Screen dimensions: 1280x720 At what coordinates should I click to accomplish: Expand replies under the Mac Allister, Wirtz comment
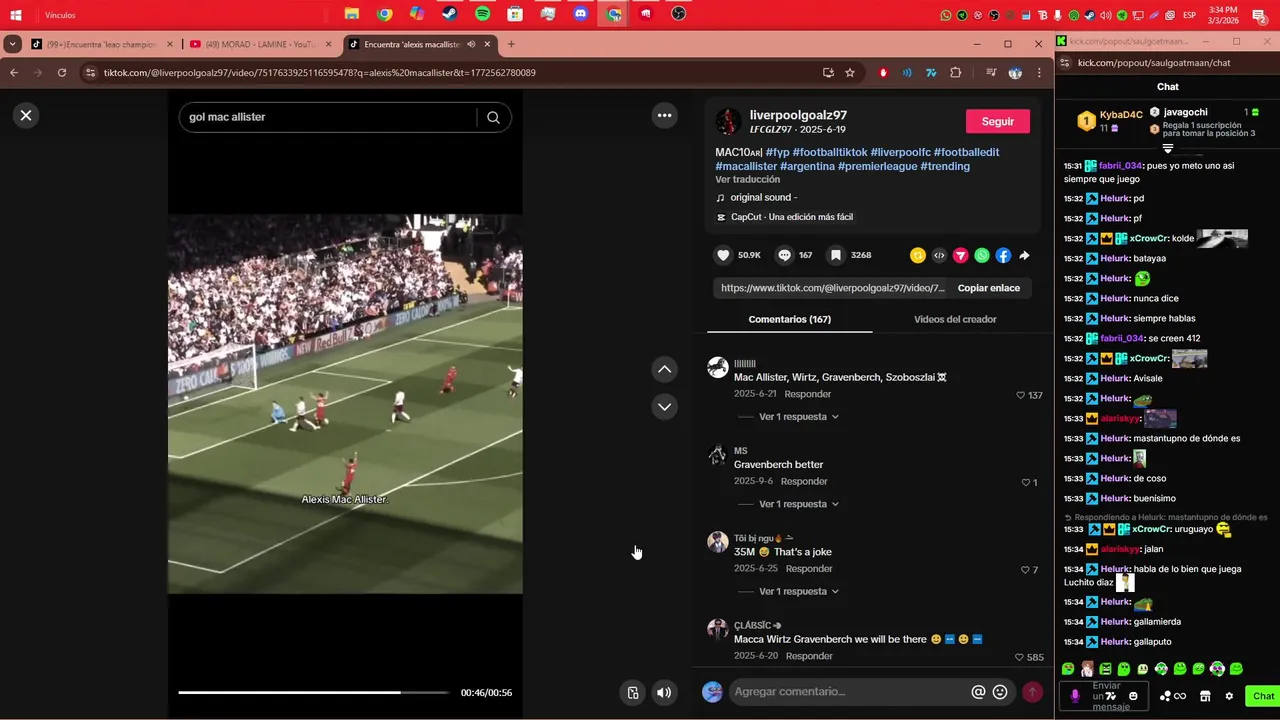click(798, 417)
